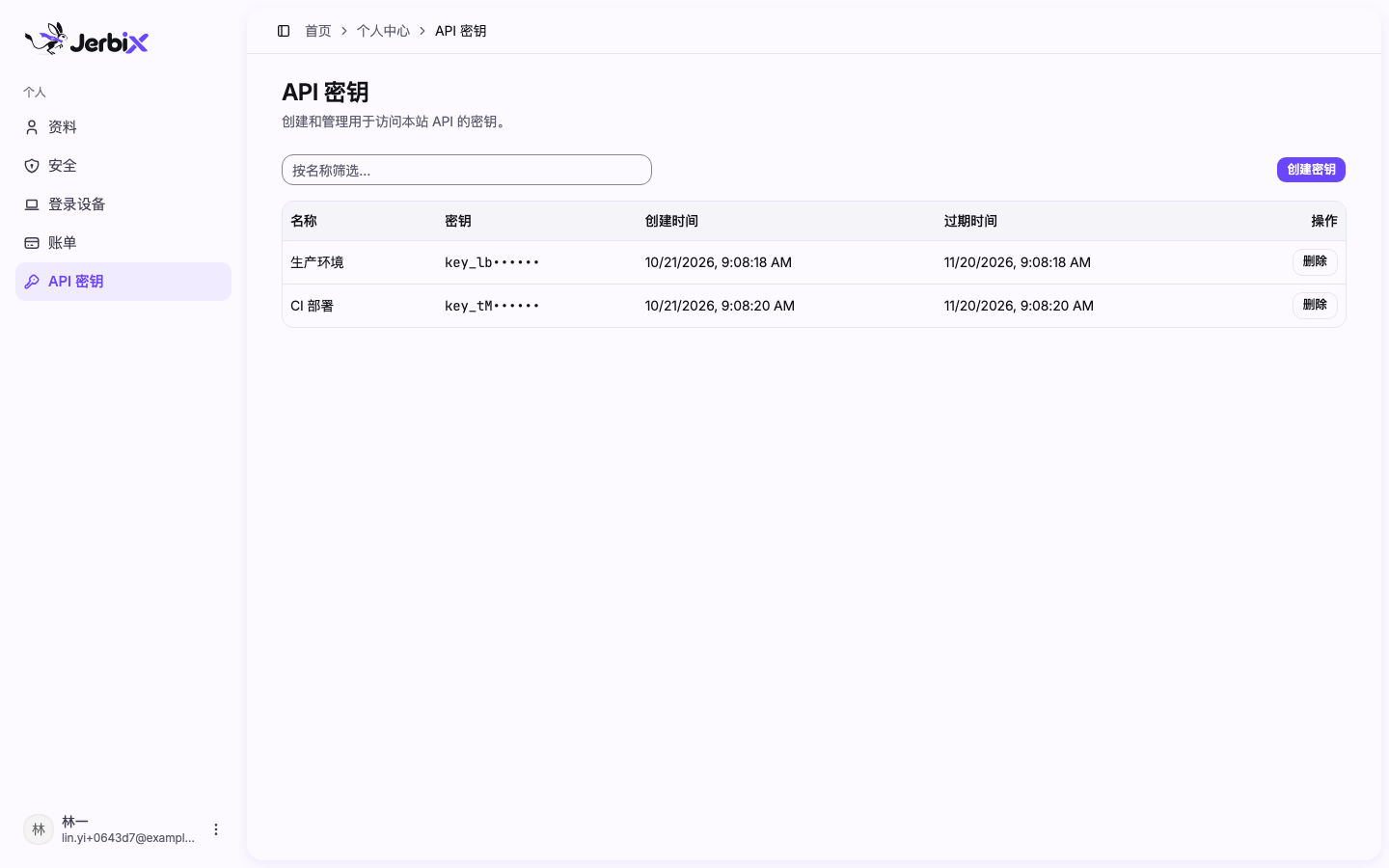Click the JerbiX logo

point(86,40)
